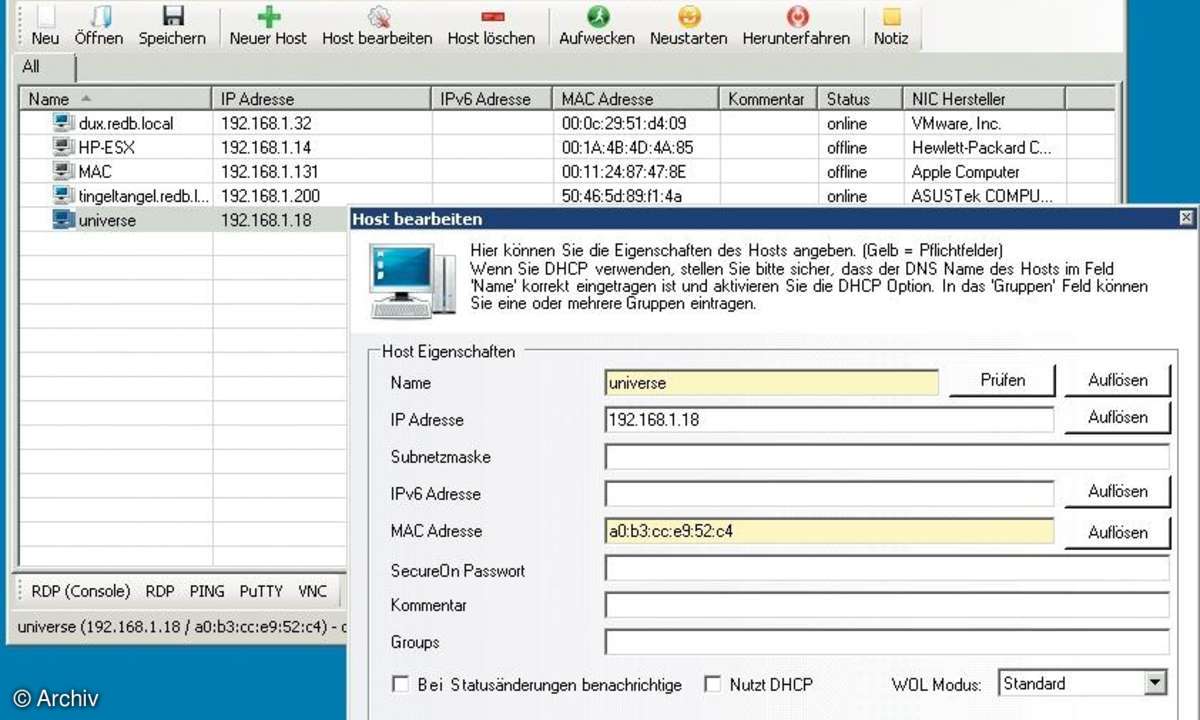This screenshot has height=720, width=1200.
Task: Focus the MAC Adresse input field
Action: [x=829, y=530]
